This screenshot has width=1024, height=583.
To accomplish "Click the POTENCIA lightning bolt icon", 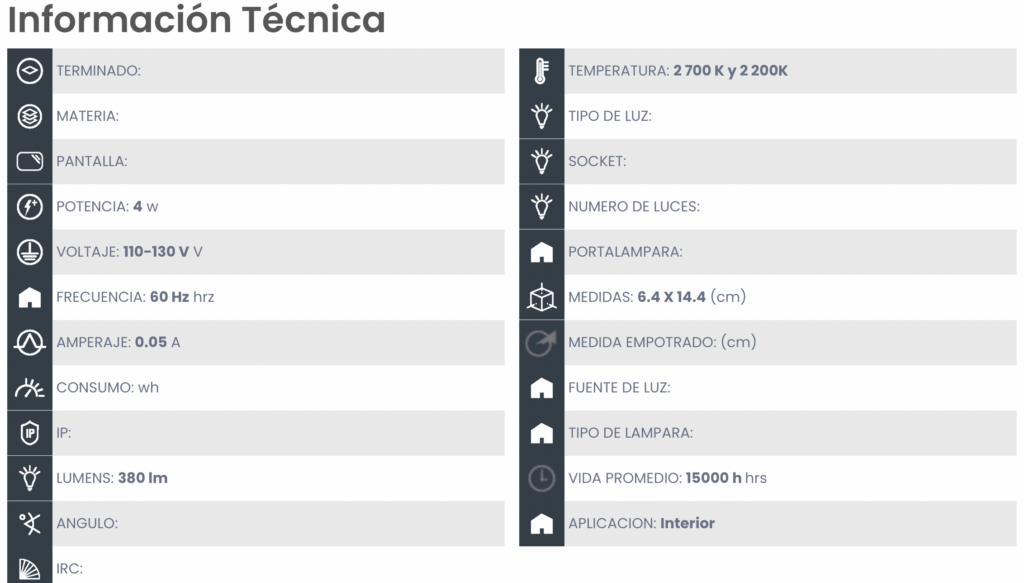I will tap(29, 207).
